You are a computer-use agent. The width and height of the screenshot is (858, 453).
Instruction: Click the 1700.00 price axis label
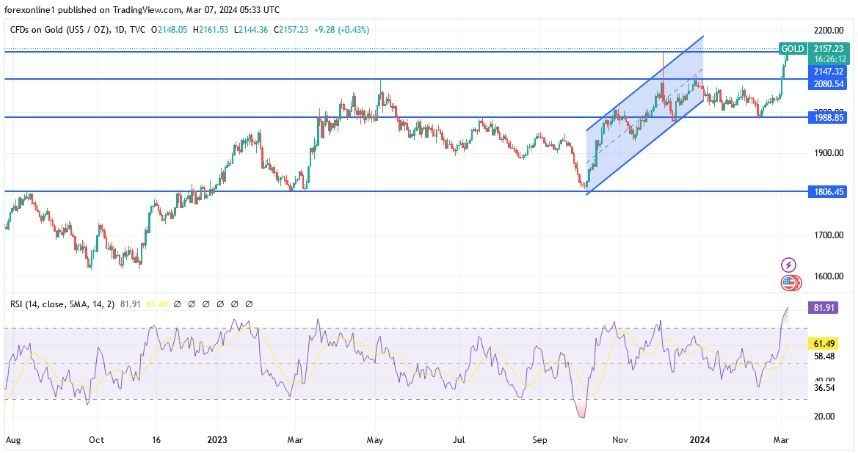(x=828, y=235)
